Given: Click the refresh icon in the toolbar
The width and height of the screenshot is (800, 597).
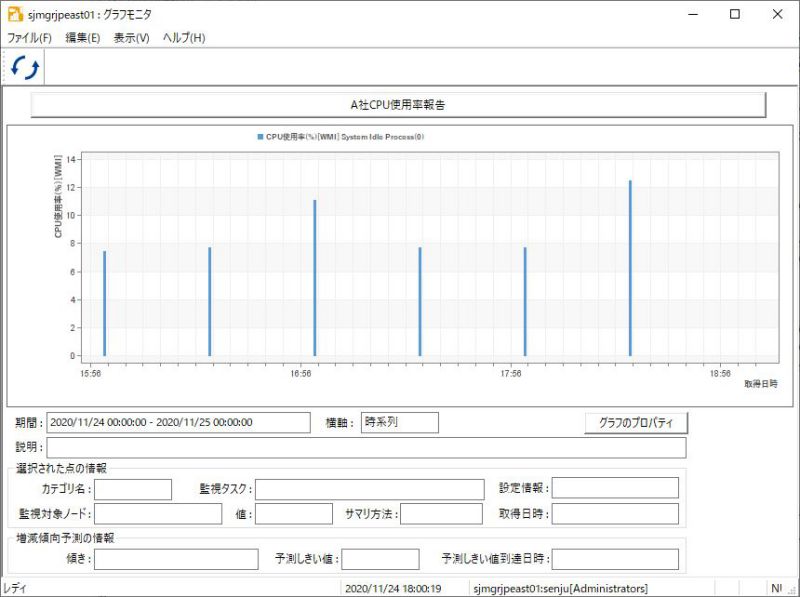Looking at the screenshot, I should [25, 67].
